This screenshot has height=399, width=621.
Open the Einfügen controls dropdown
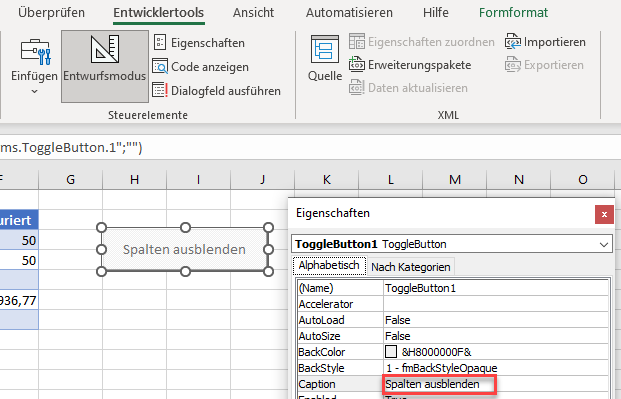point(34,66)
